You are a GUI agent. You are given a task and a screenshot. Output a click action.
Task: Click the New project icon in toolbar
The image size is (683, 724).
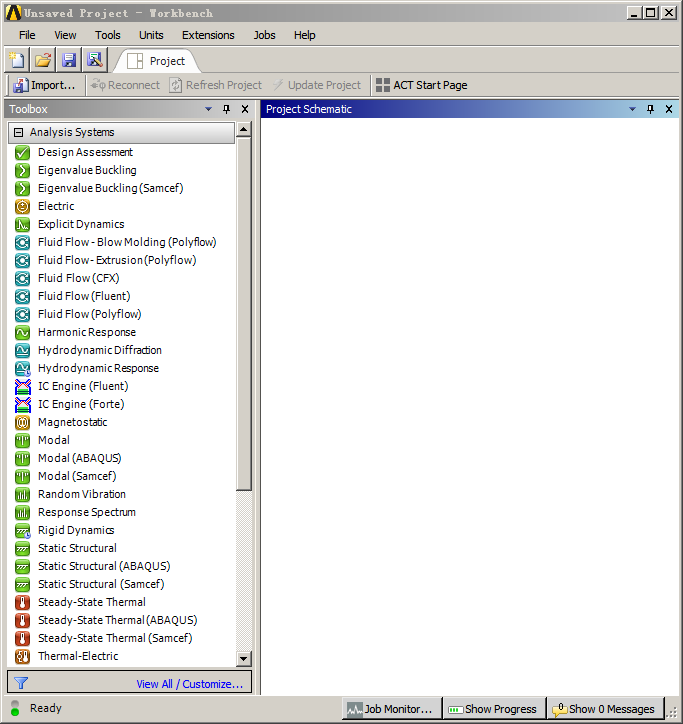[x=17, y=60]
